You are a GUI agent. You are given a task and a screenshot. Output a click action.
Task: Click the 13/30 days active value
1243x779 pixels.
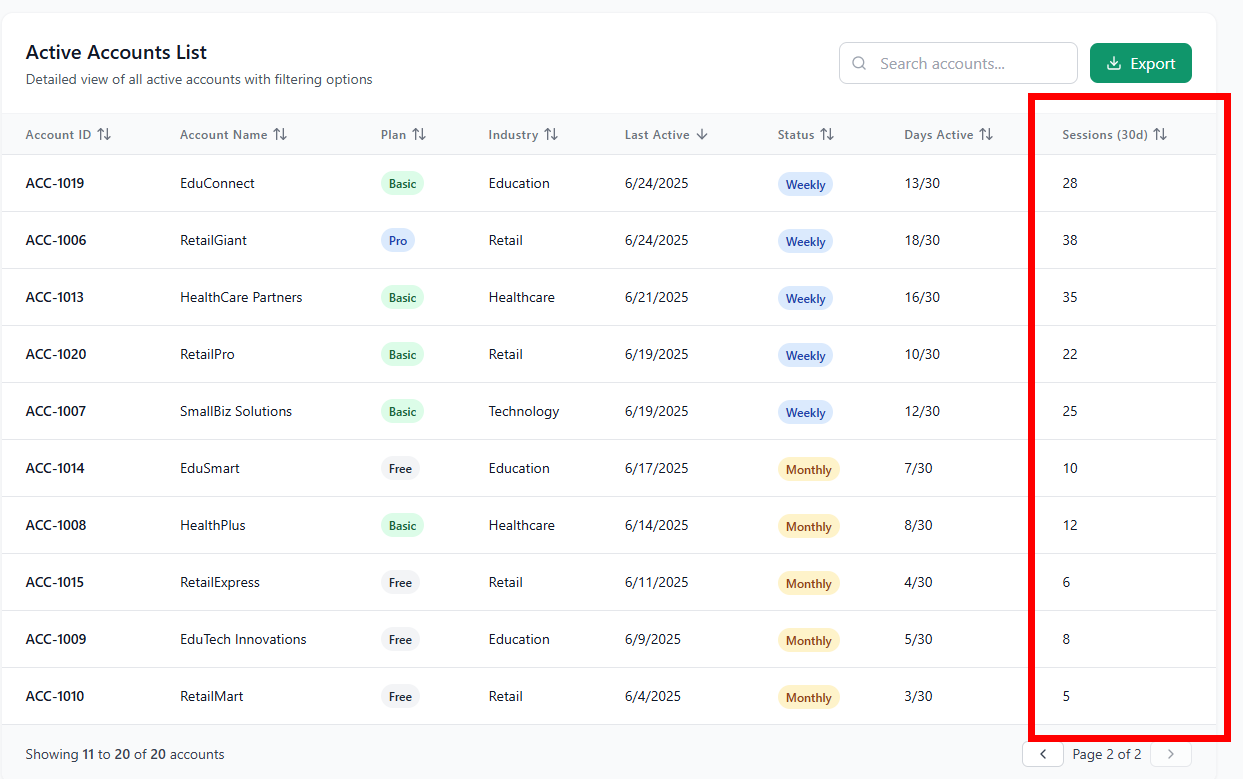point(922,183)
